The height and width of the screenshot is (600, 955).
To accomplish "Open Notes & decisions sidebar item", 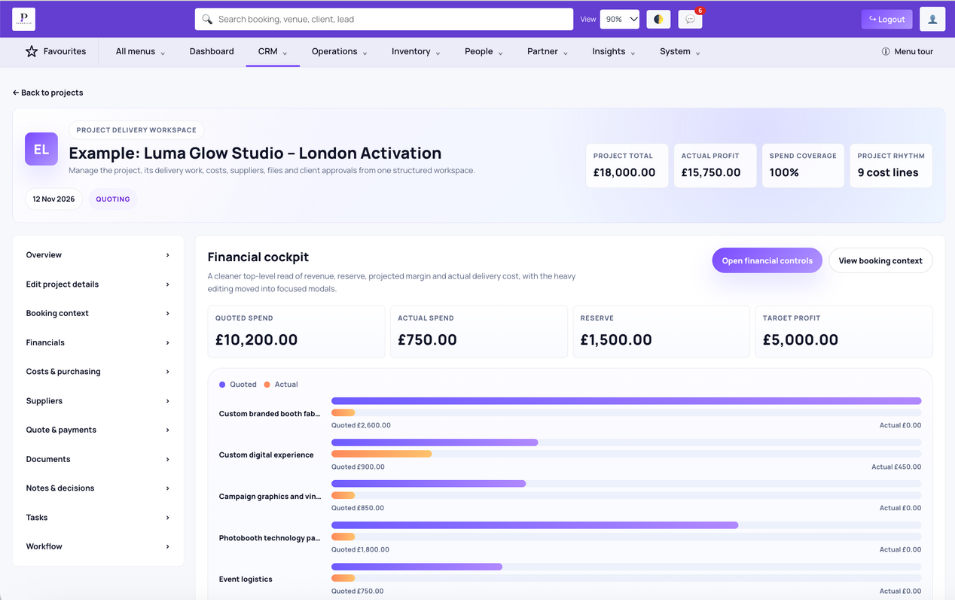I will (97, 488).
